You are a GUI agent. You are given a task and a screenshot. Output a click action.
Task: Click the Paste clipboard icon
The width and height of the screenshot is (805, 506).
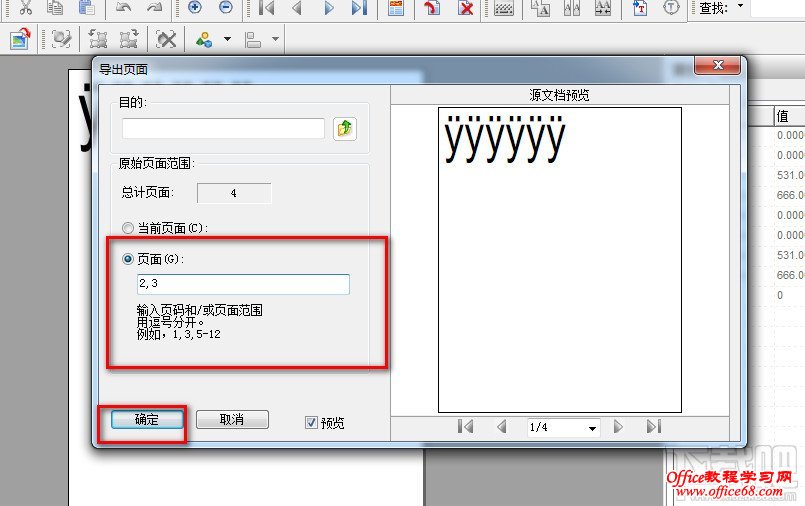86,8
